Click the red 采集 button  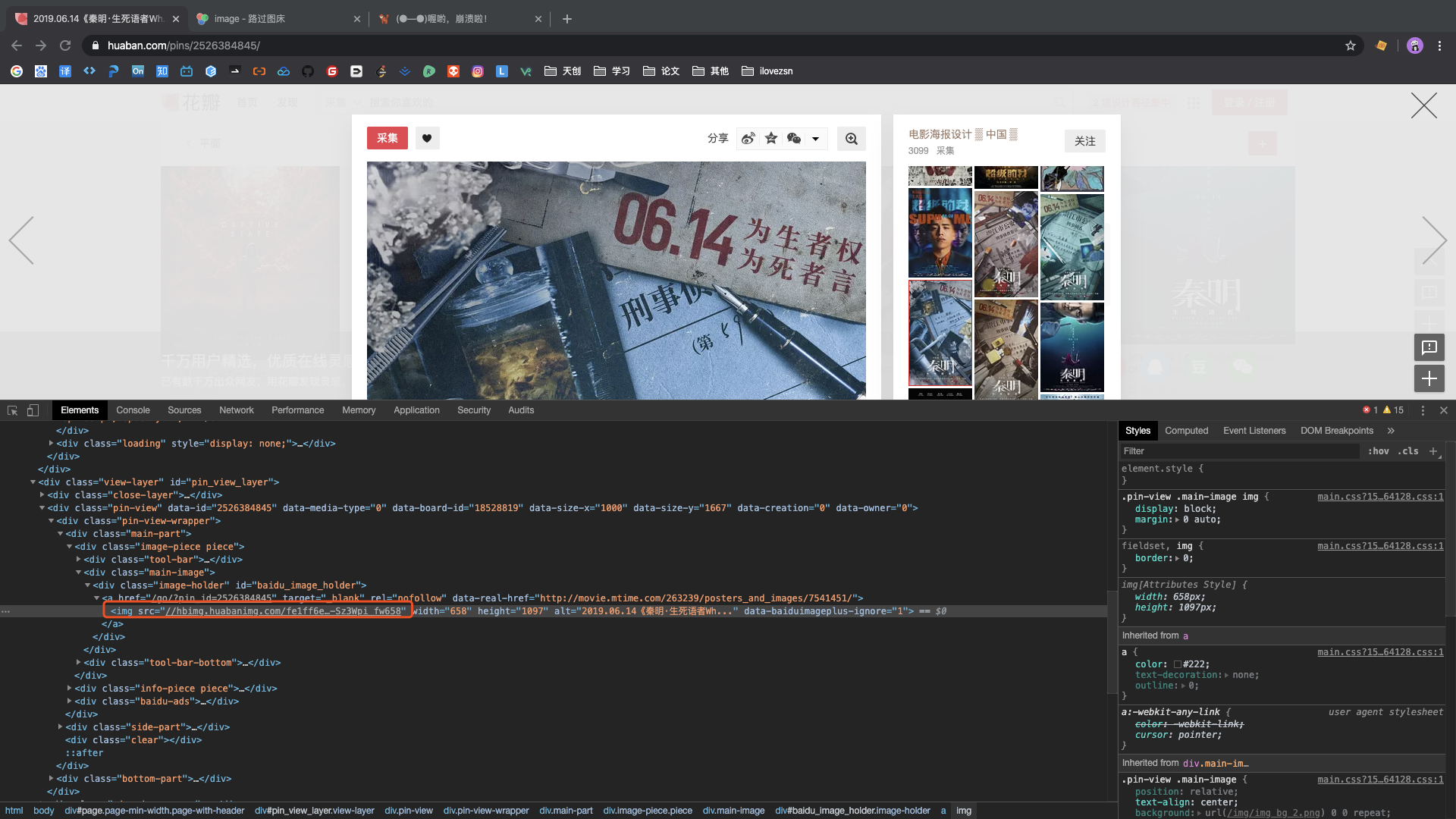click(387, 138)
